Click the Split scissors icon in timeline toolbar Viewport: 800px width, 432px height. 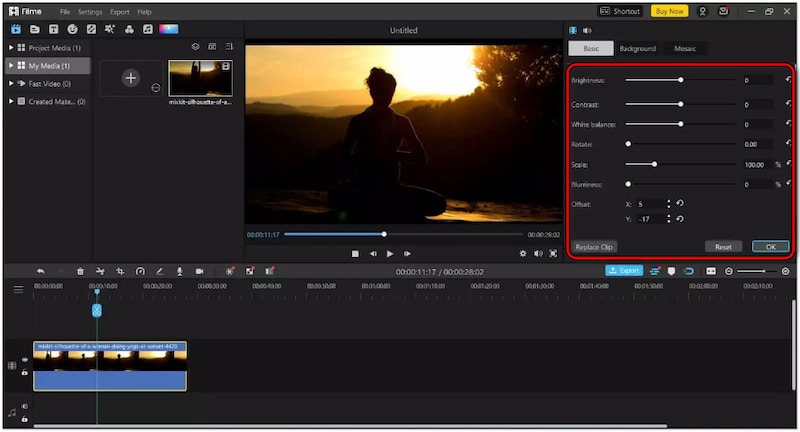click(x=100, y=271)
